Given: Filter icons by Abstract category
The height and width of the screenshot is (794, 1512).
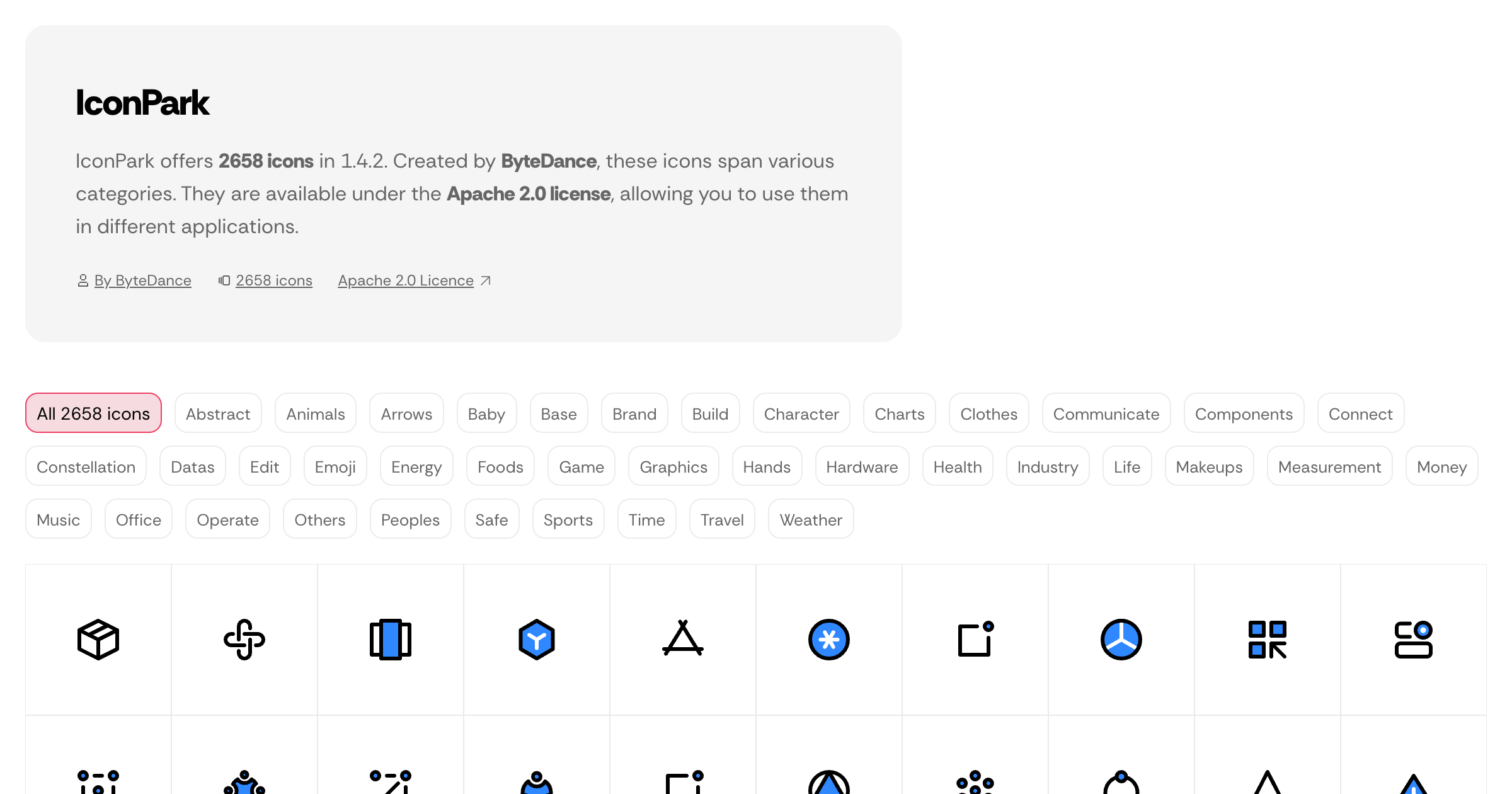Looking at the screenshot, I should pos(218,413).
